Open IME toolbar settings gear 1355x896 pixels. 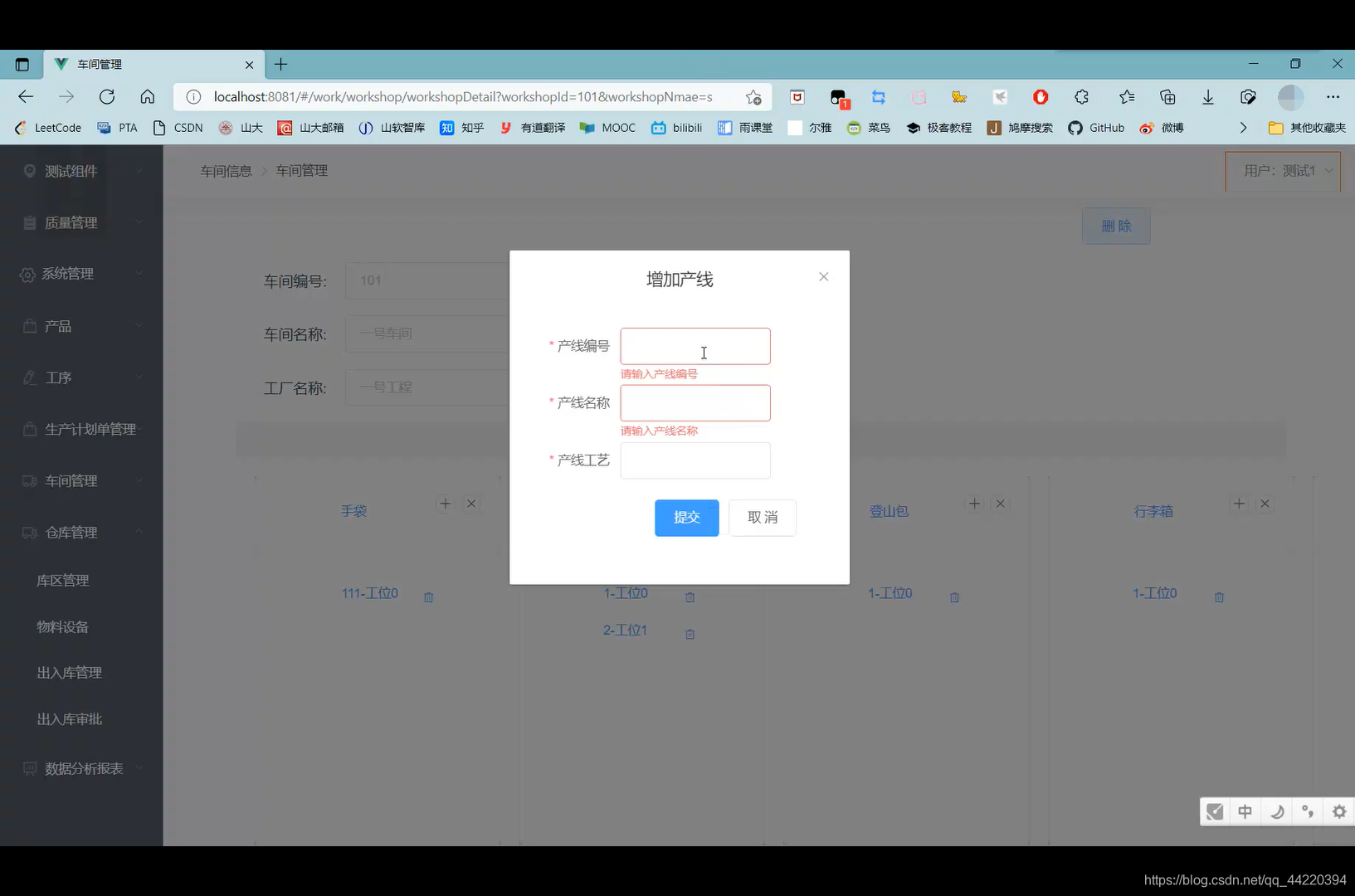(1339, 811)
